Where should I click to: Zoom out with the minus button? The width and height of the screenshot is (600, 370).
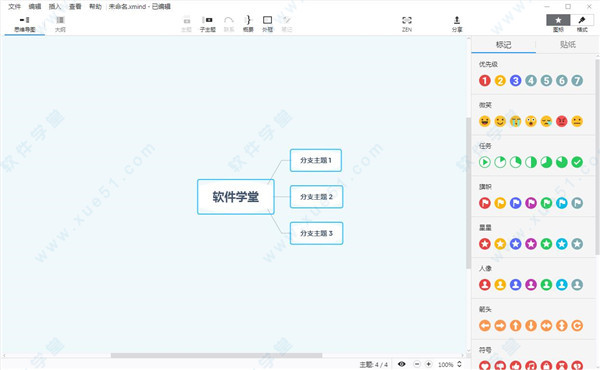tap(417, 364)
